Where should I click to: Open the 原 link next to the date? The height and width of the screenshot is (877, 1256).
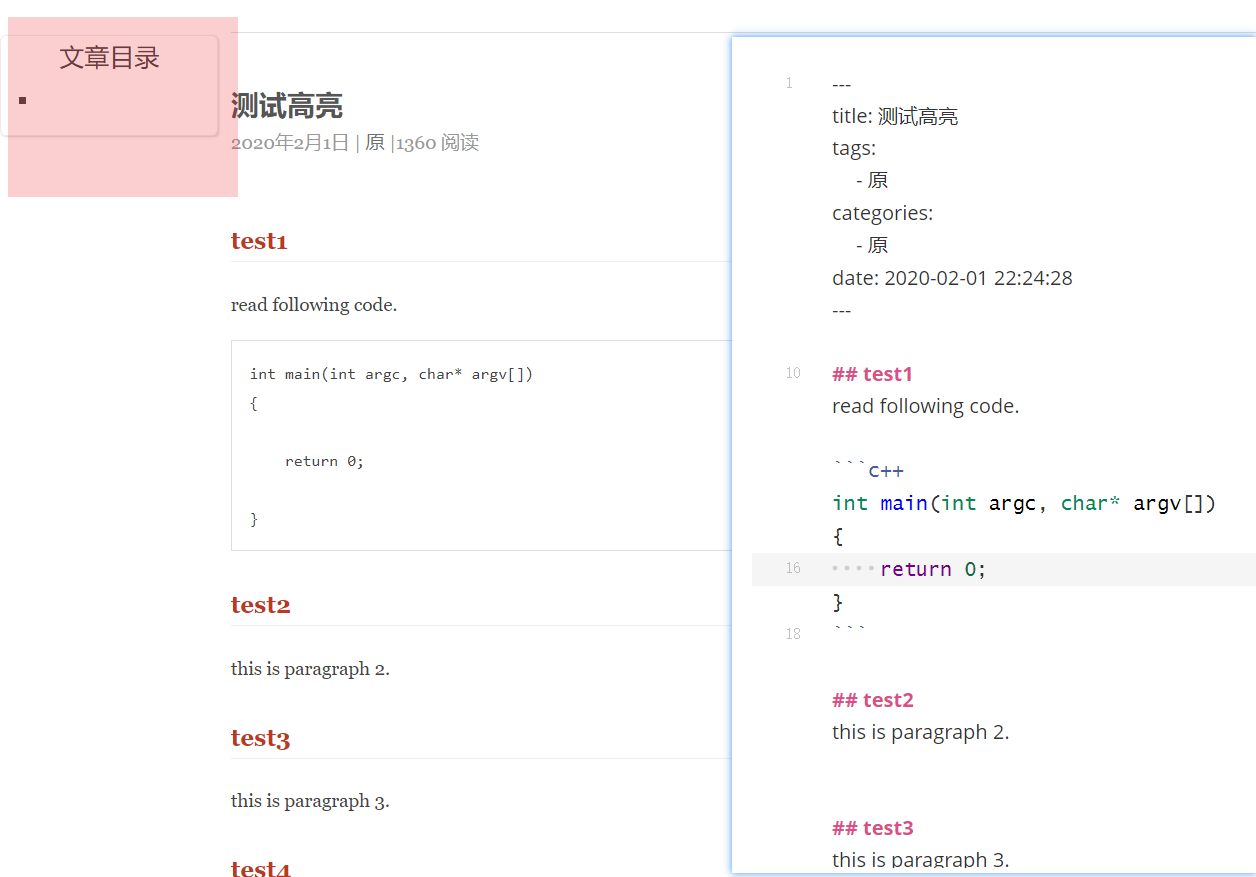coord(374,142)
